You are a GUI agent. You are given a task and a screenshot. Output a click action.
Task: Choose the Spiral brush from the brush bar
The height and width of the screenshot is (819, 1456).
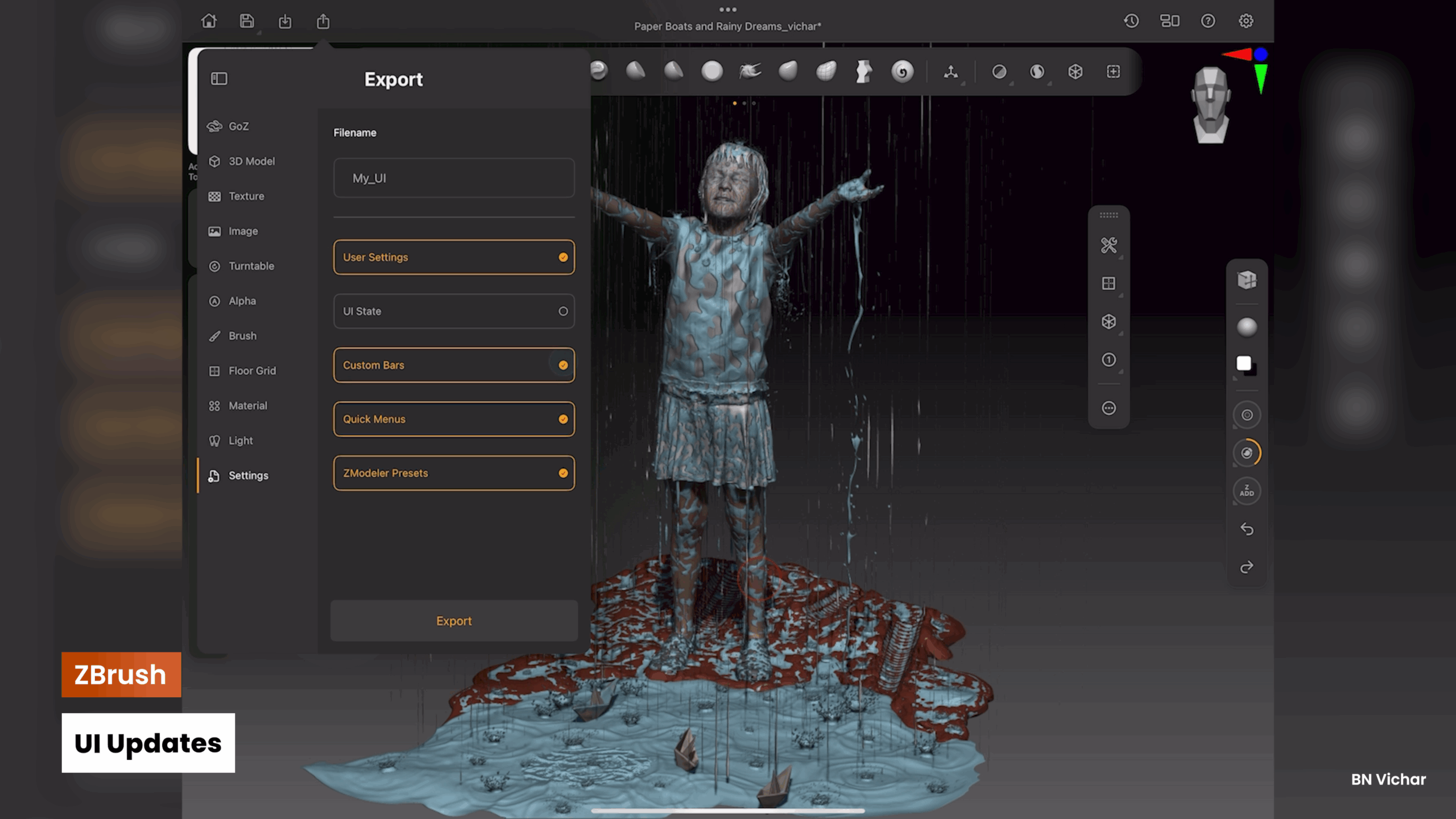(x=904, y=71)
